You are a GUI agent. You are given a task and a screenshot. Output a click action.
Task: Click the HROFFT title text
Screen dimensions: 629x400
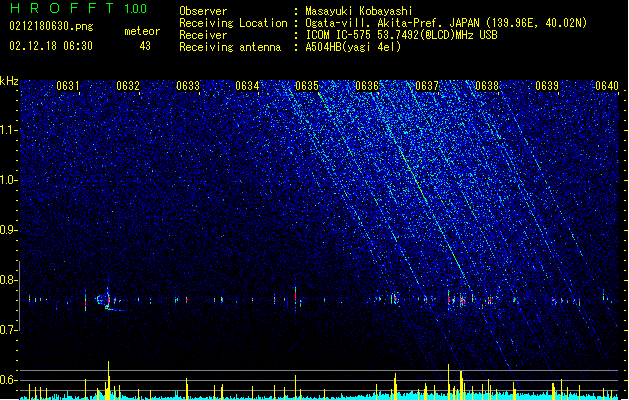(x=62, y=8)
